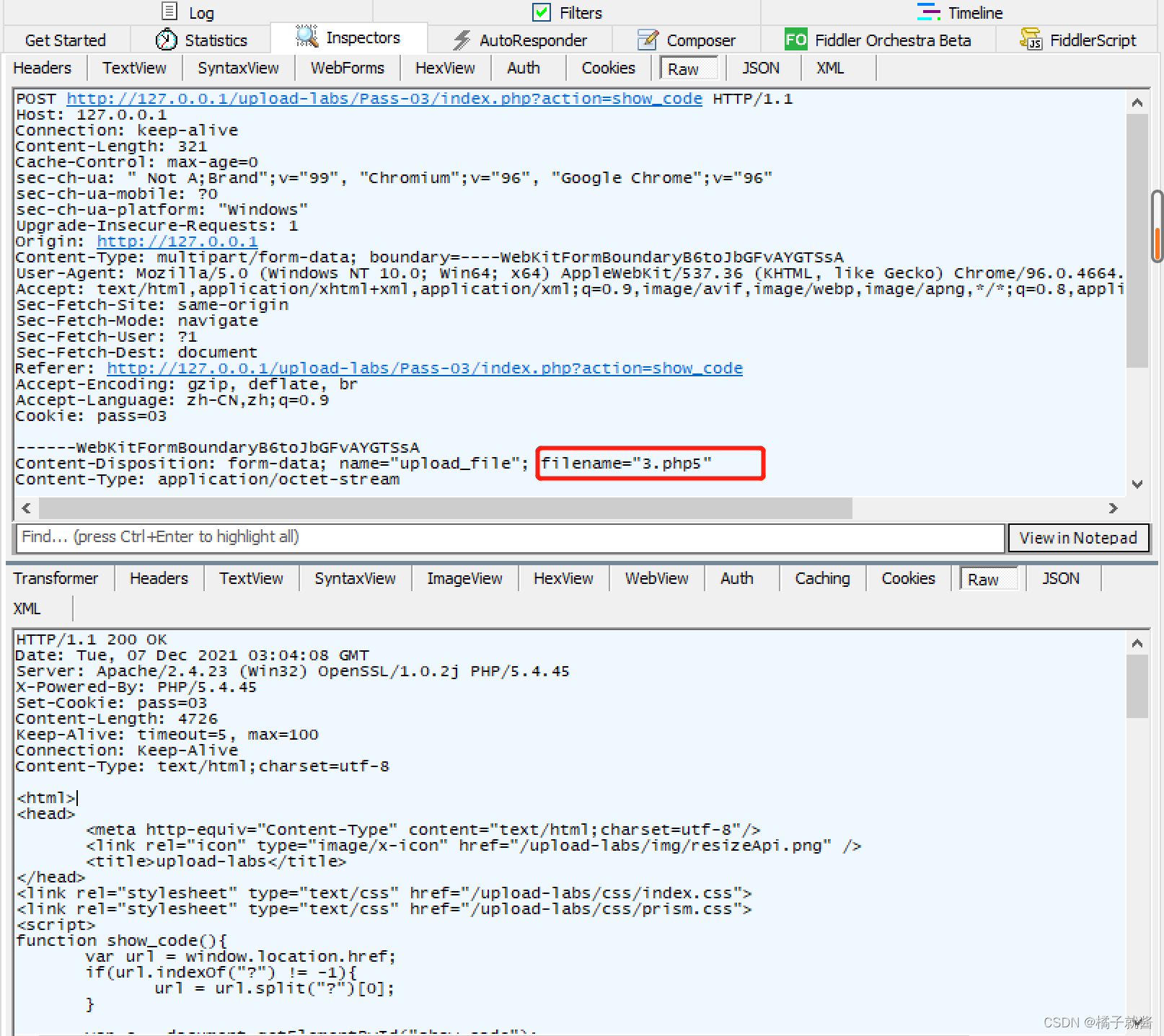Select response ImageView tab
This screenshot has height=1036, width=1164.
tap(464, 578)
